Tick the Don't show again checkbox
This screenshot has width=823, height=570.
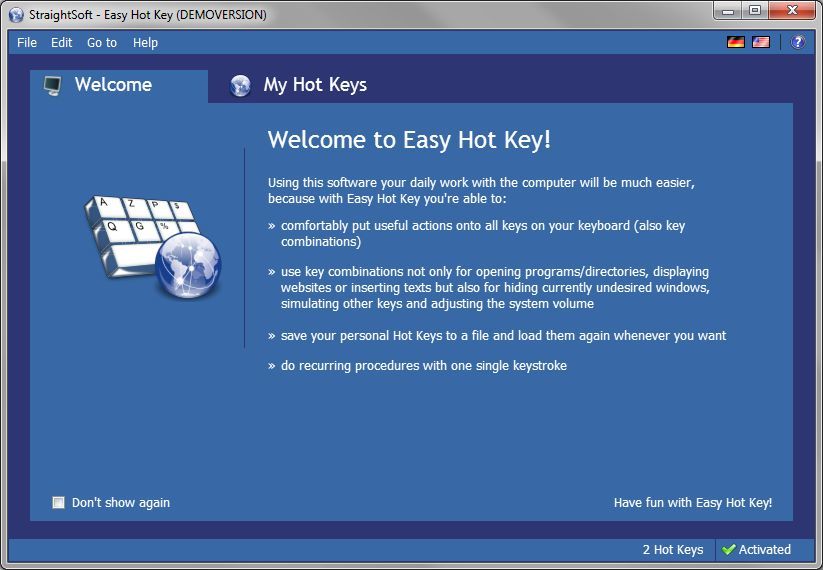point(58,502)
